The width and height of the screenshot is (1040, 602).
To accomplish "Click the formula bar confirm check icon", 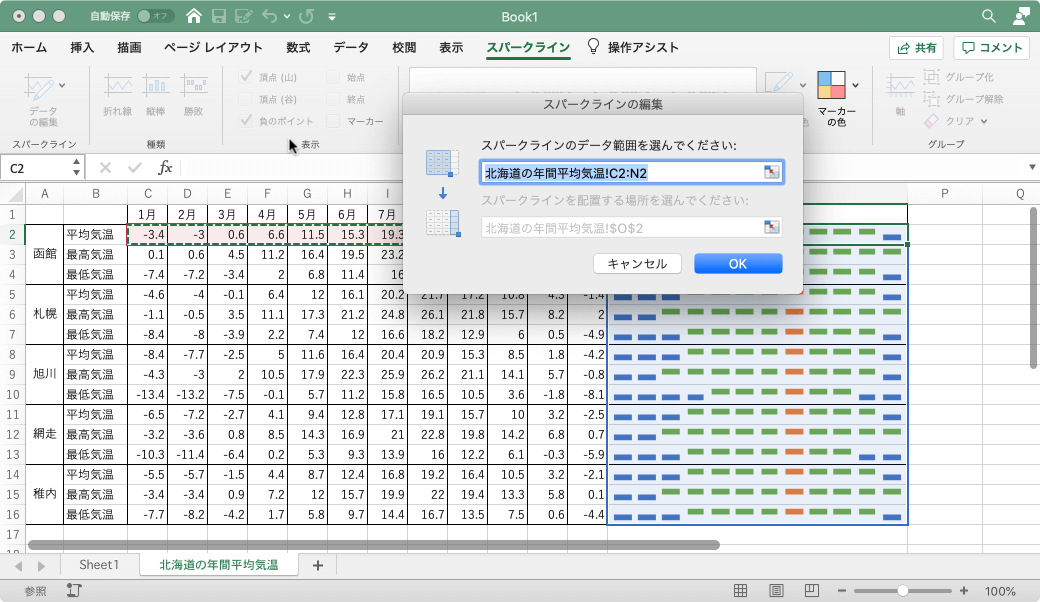I will coord(135,168).
